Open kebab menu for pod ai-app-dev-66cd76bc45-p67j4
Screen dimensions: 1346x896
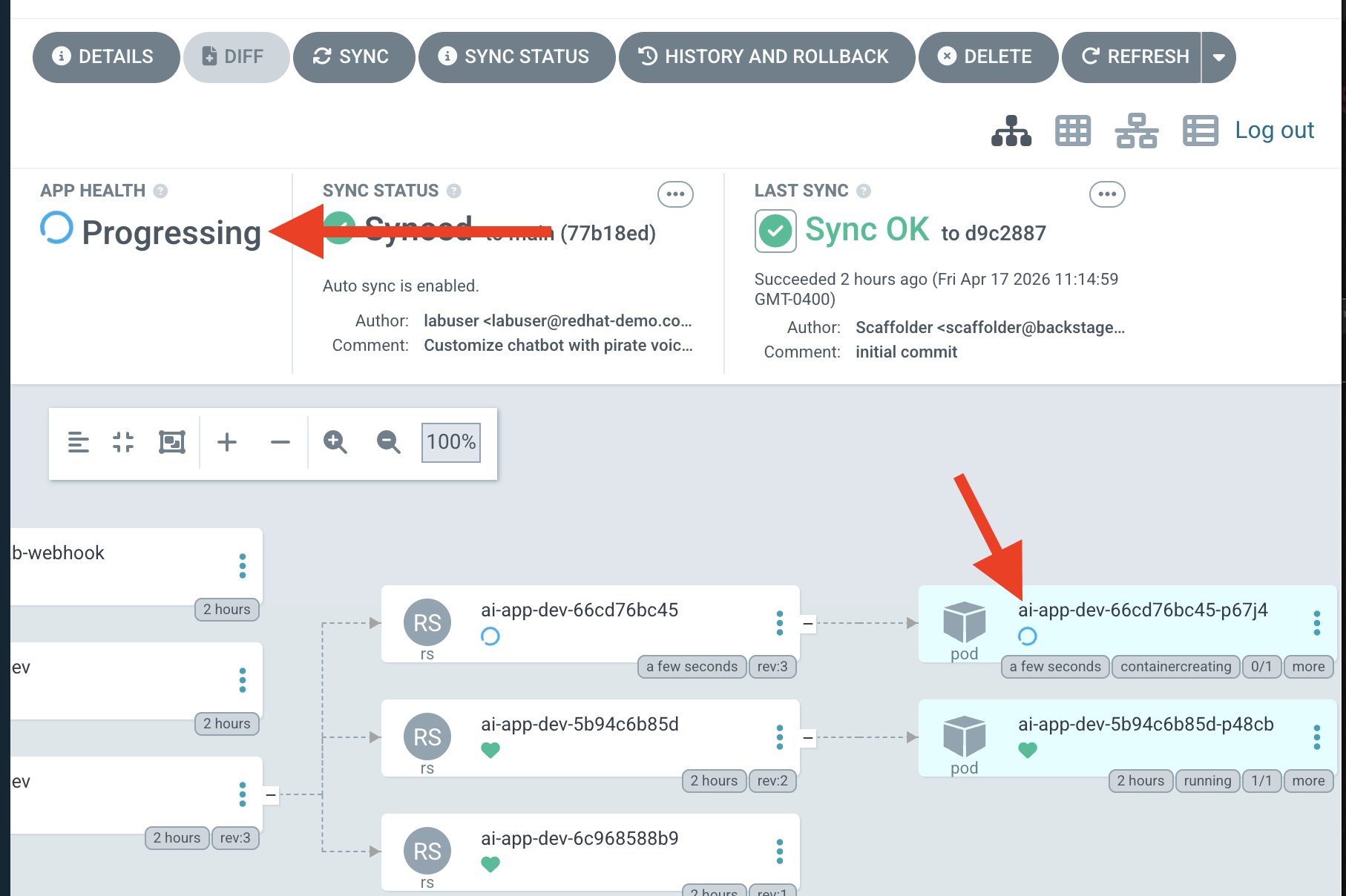1316,623
